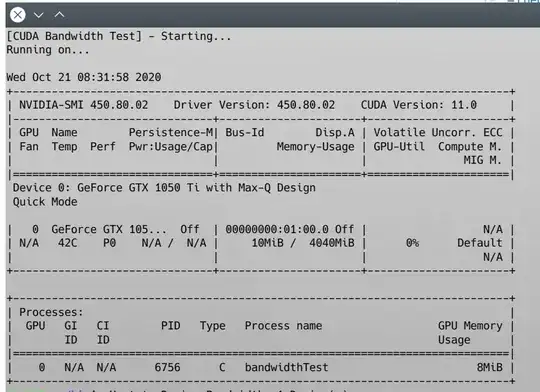The image size is (540, 392).
Task: Click the memory usage '10MiB / 4040MiB'
Action: point(303,243)
